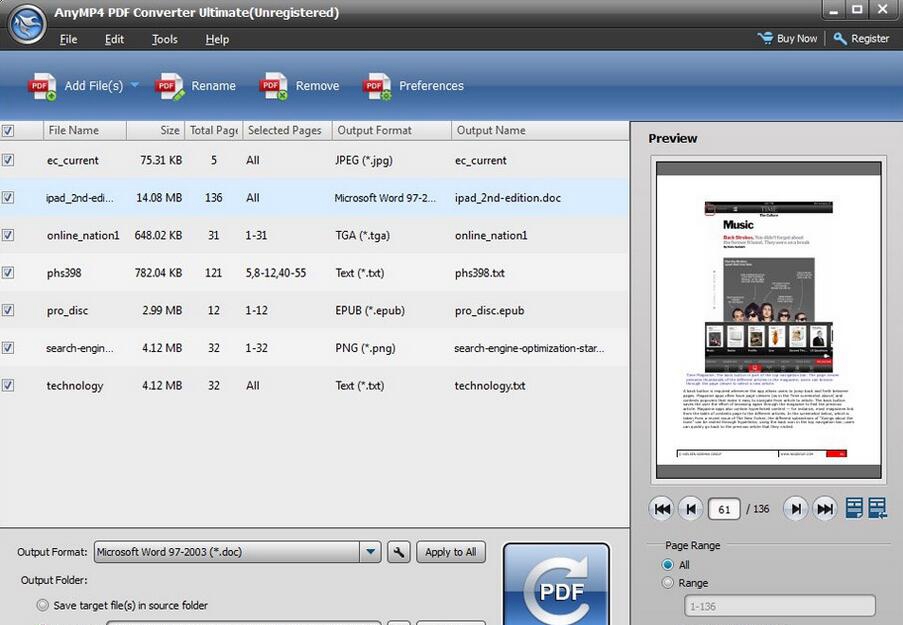Select the online_nation1 file name
This screenshot has width=903, height=625.
point(83,235)
